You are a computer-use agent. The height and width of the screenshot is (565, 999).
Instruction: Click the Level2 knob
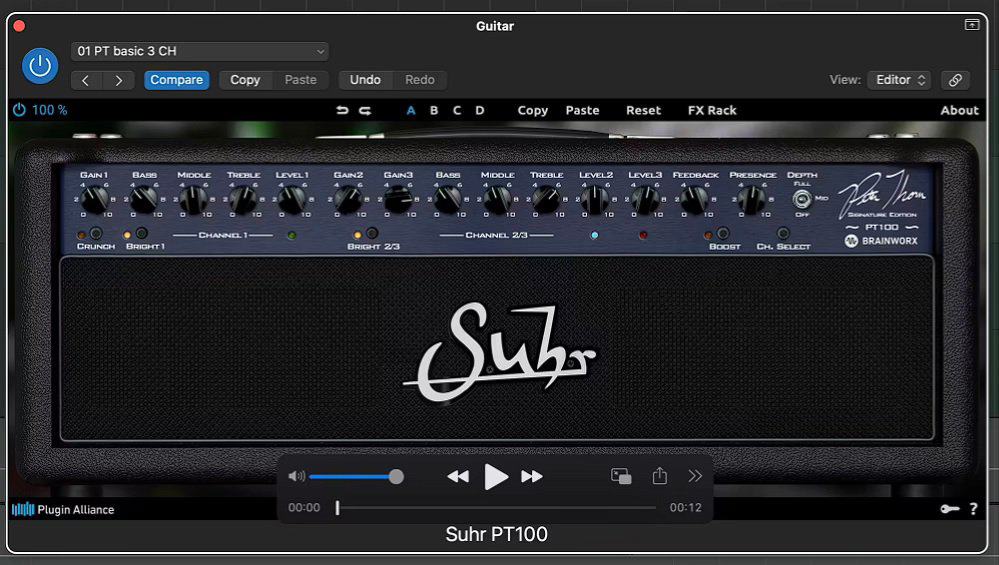coord(596,200)
